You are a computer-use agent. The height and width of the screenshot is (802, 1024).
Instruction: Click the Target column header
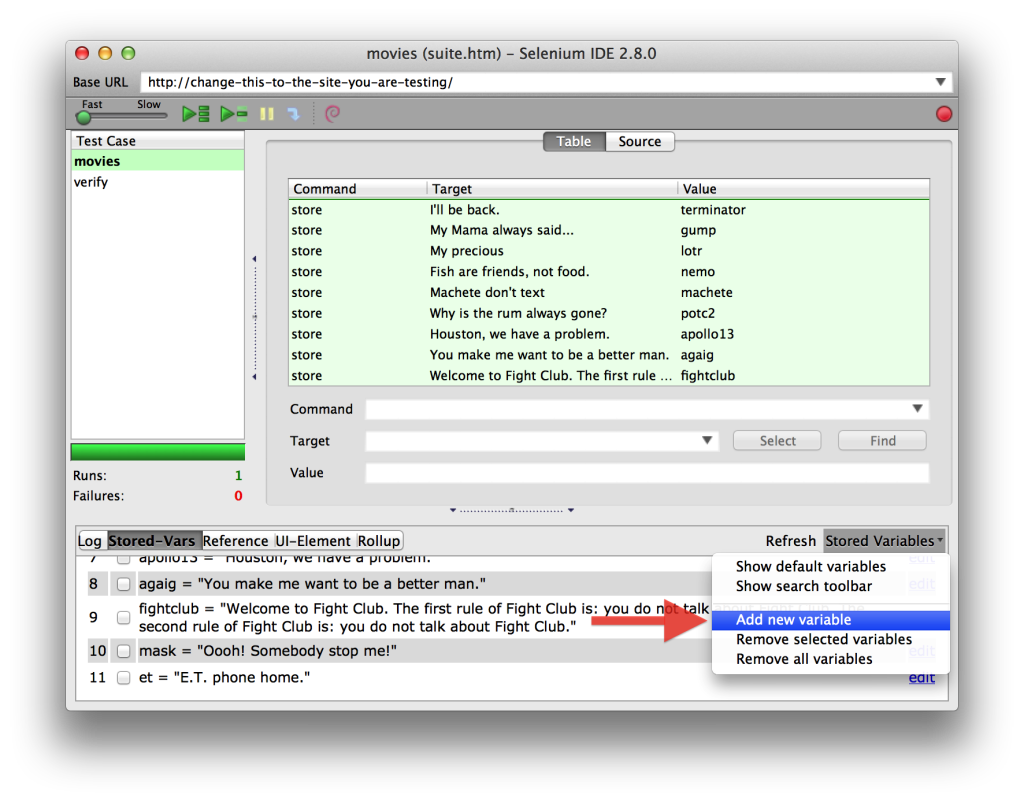(x=552, y=189)
